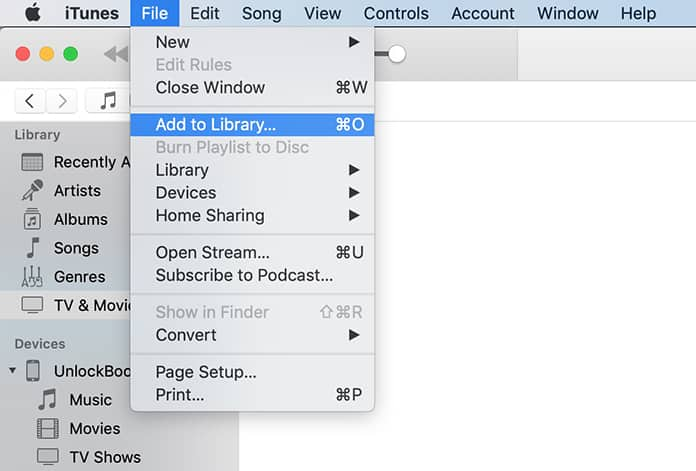Expand the Devices submenu in File menu
Image resolution: width=696 pixels, height=471 pixels.
pos(252,193)
